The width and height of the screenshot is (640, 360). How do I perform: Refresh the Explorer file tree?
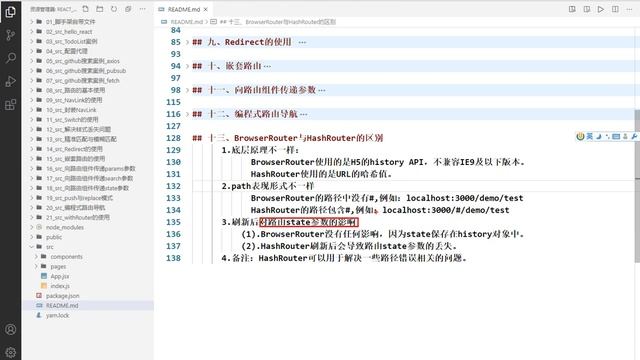click(114, 9)
